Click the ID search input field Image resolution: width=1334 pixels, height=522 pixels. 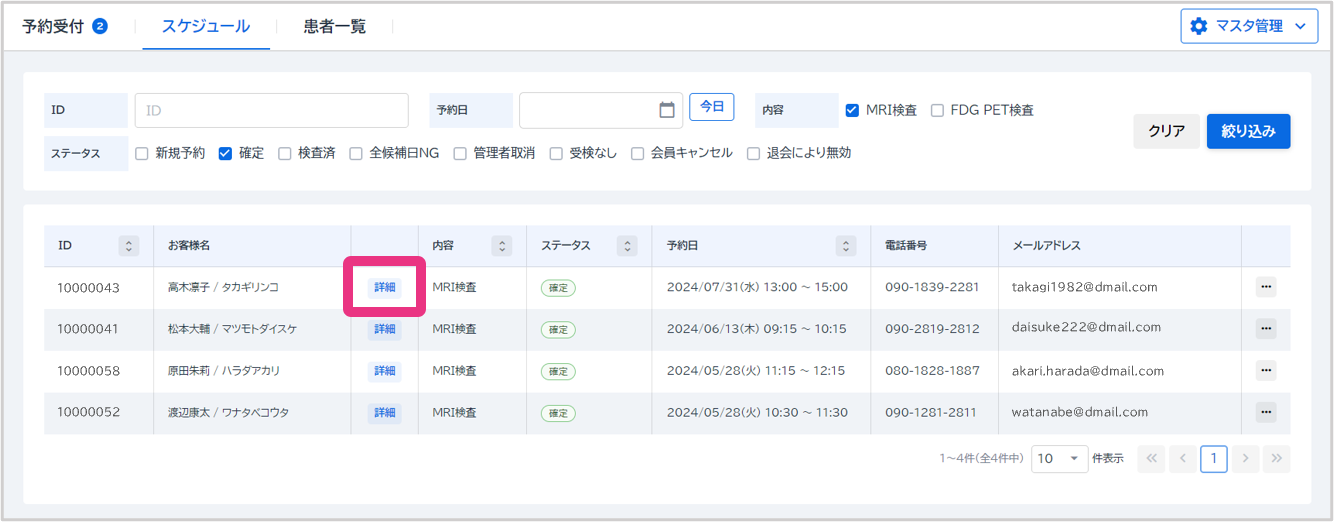click(x=271, y=110)
